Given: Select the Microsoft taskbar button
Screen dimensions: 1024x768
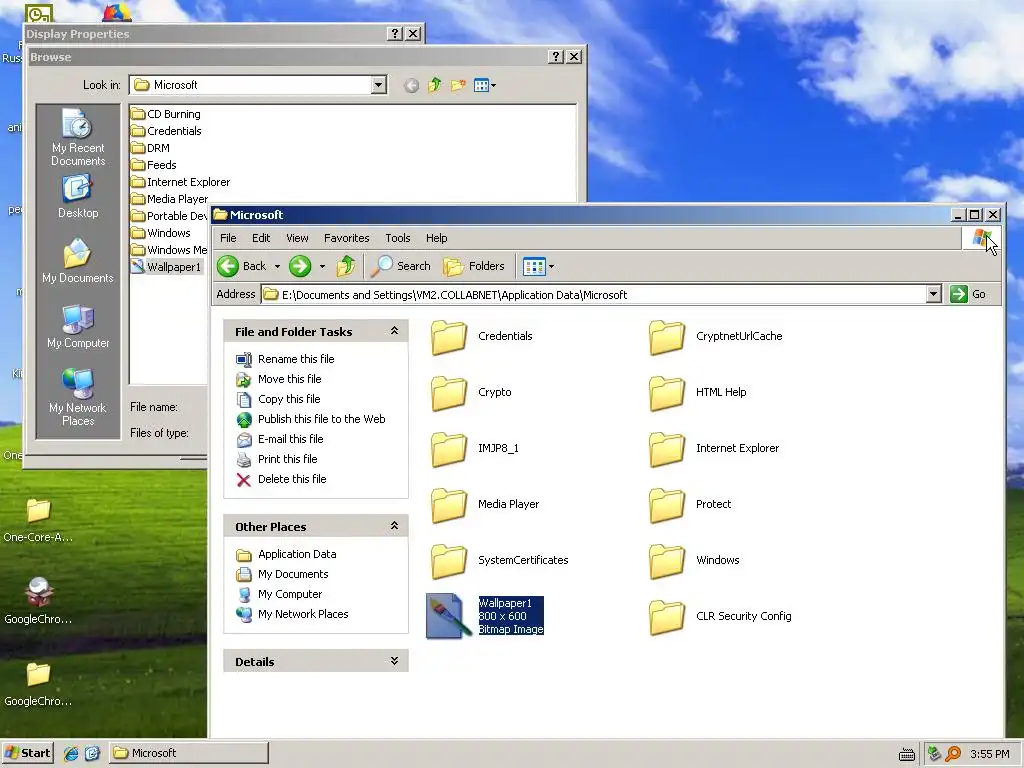Looking at the screenshot, I should pos(188,753).
